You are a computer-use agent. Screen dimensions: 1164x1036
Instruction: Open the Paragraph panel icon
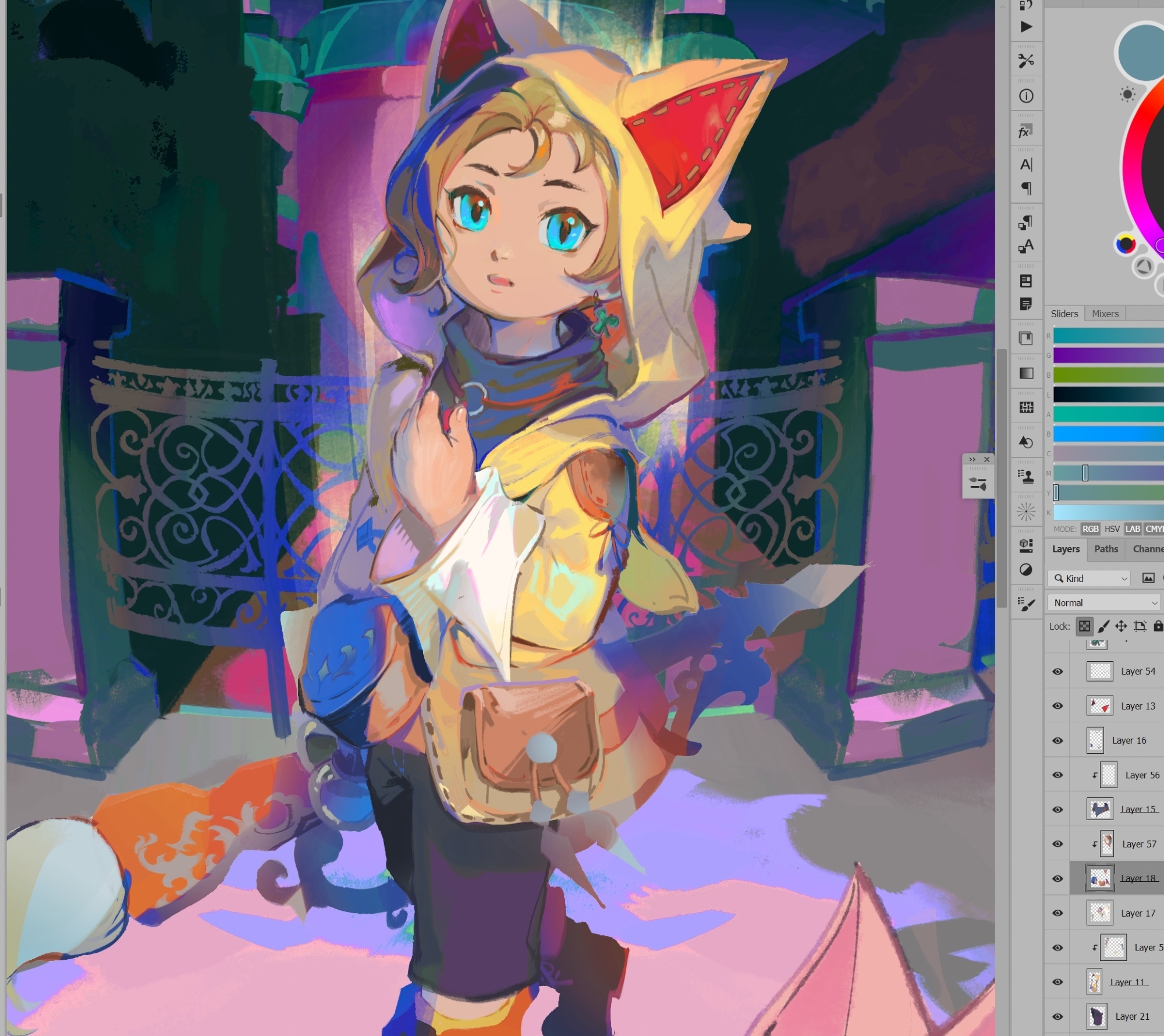[1026, 189]
